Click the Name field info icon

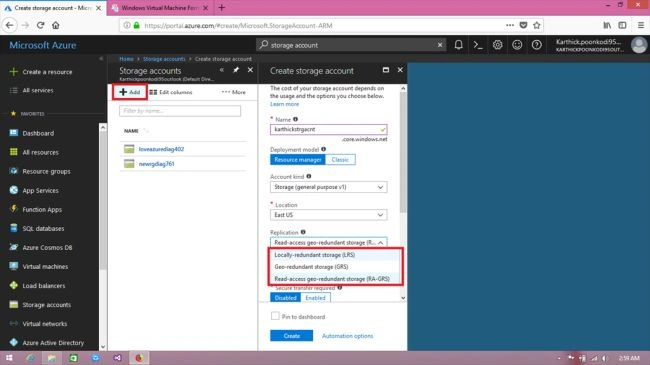pyautogui.click(x=296, y=119)
